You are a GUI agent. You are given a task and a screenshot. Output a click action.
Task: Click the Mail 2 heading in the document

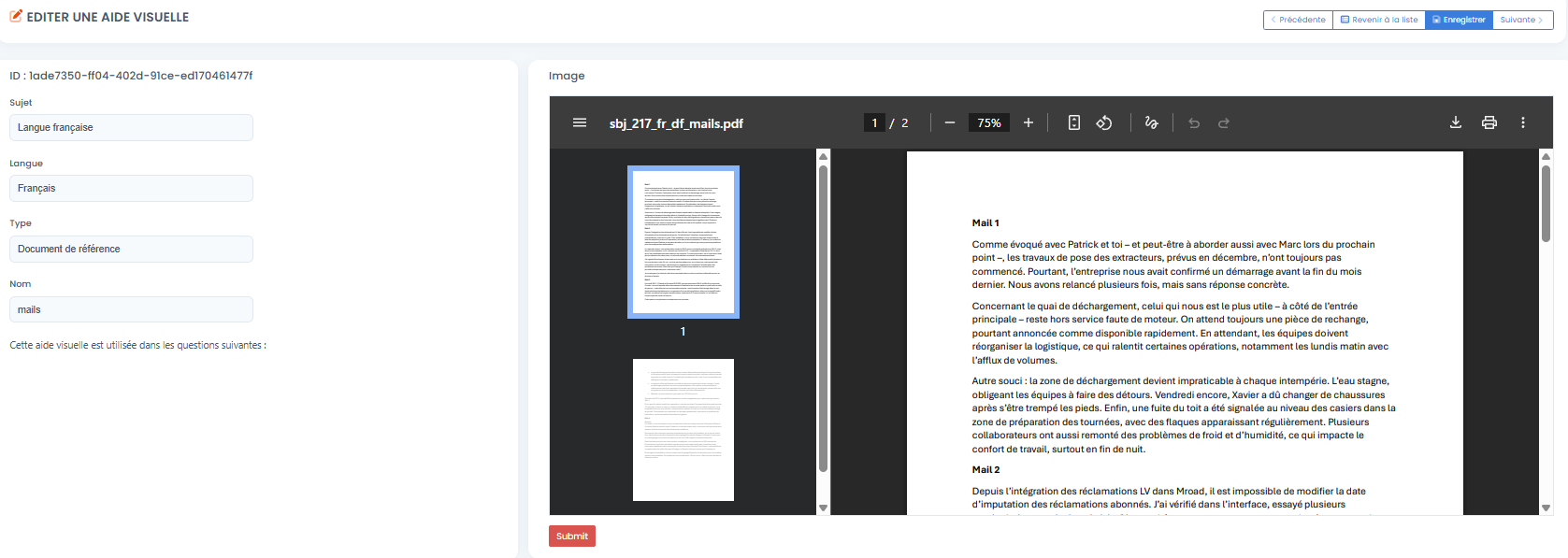point(985,470)
